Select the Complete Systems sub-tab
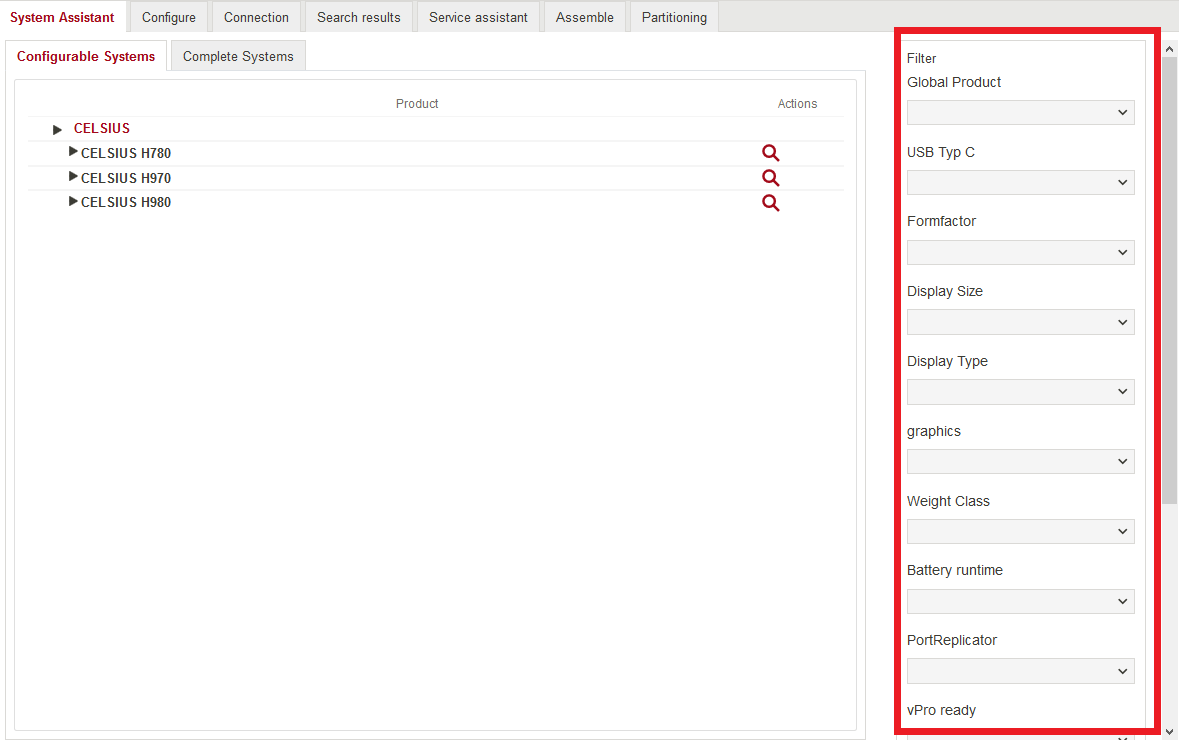 238,56
